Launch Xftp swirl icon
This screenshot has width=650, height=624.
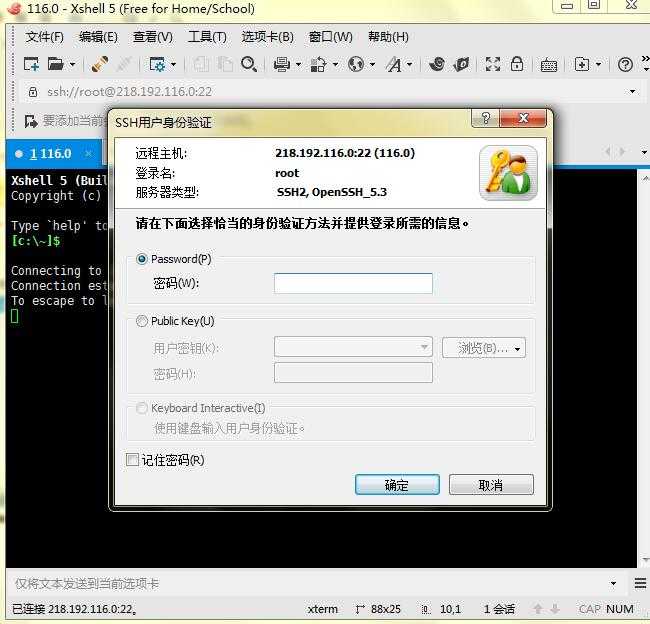pos(437,64)
